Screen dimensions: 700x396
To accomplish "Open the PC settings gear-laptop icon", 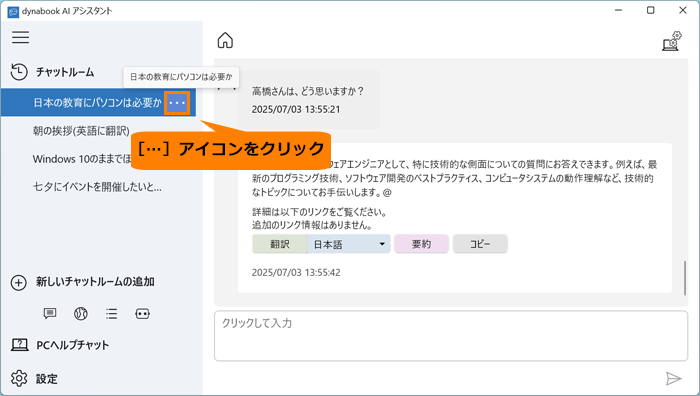I will (671, 41).
